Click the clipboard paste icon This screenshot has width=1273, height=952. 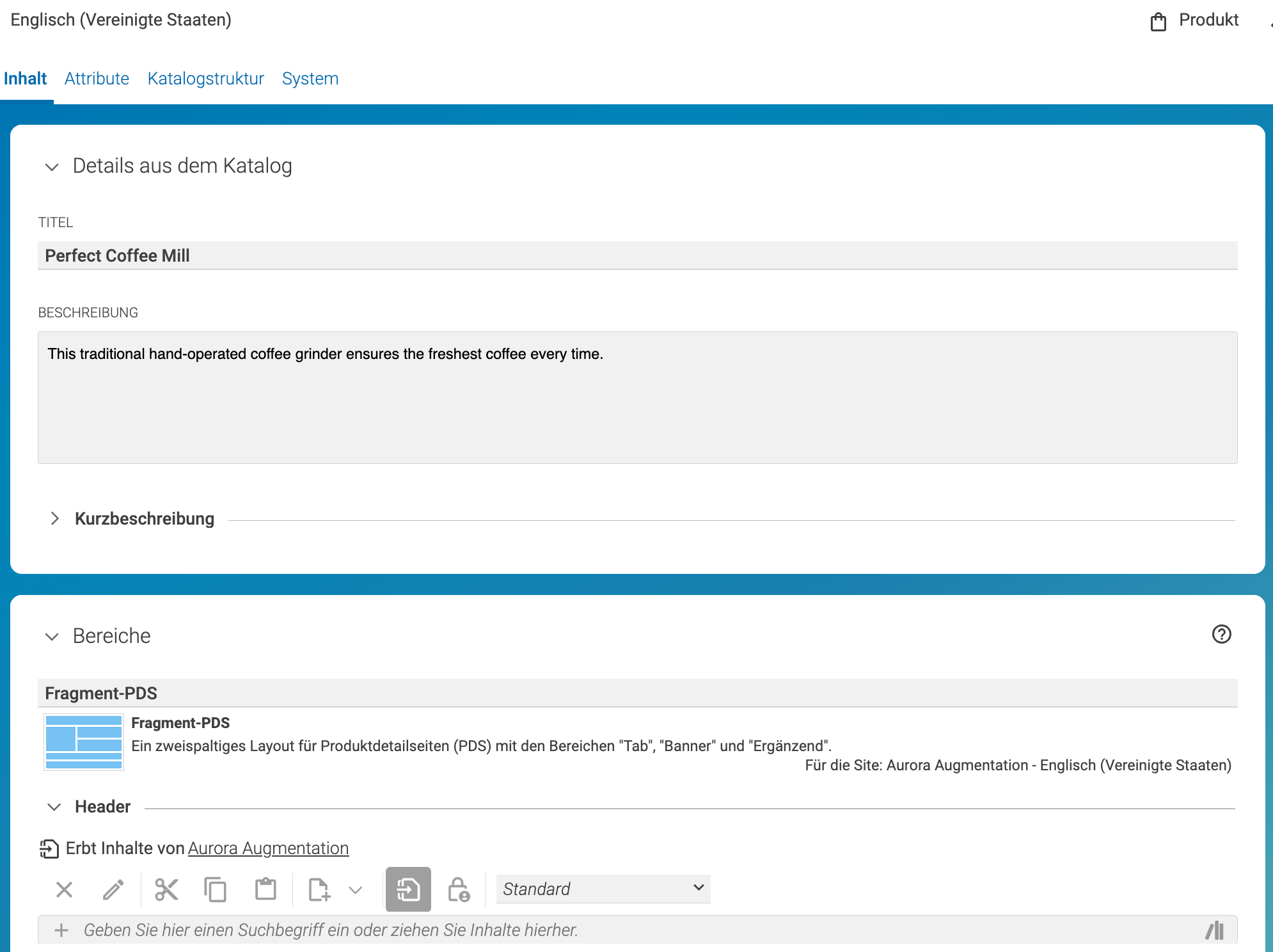265,889
